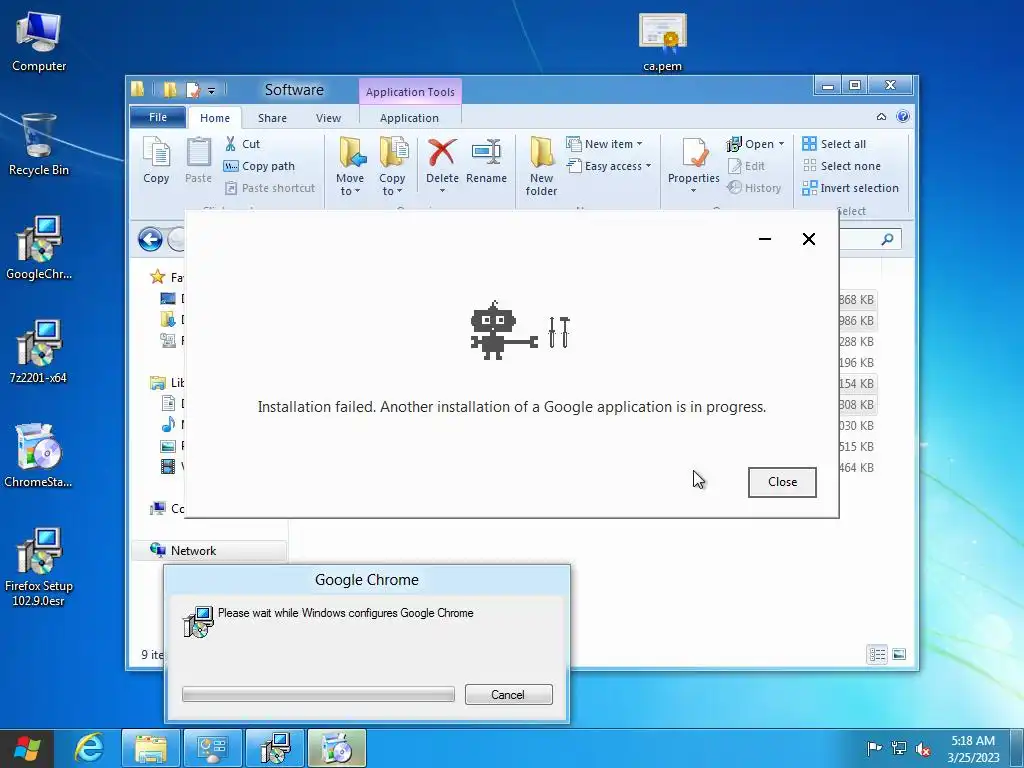The height and width of the screenshot is (768, 1024).
Task: Click the Chrome configuration progress bar
Action: (318, 694)
